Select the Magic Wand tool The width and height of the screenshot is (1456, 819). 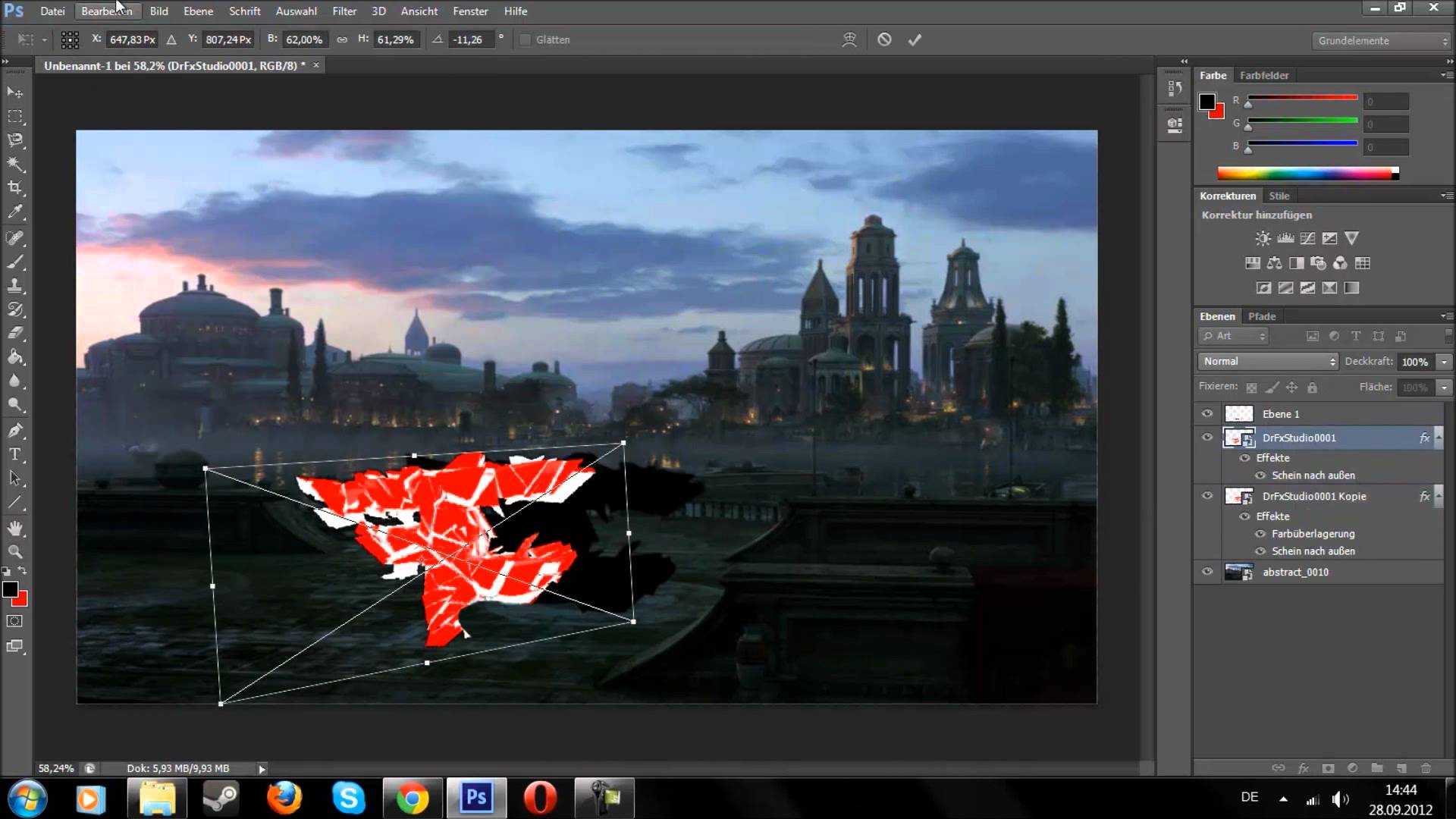coord(15,164)
